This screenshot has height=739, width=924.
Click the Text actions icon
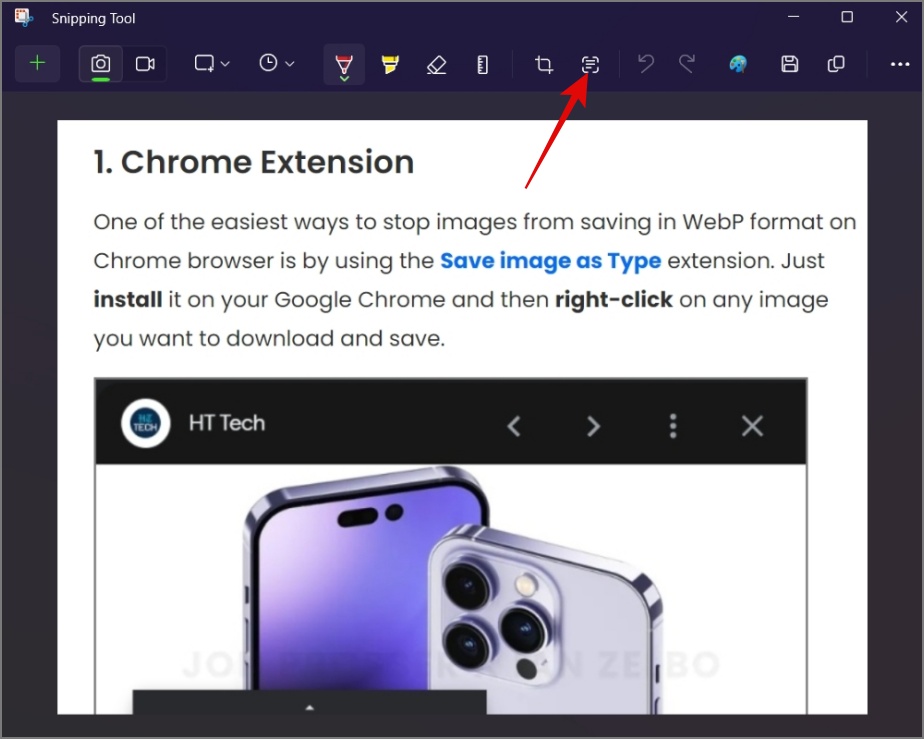click(590, 64)
